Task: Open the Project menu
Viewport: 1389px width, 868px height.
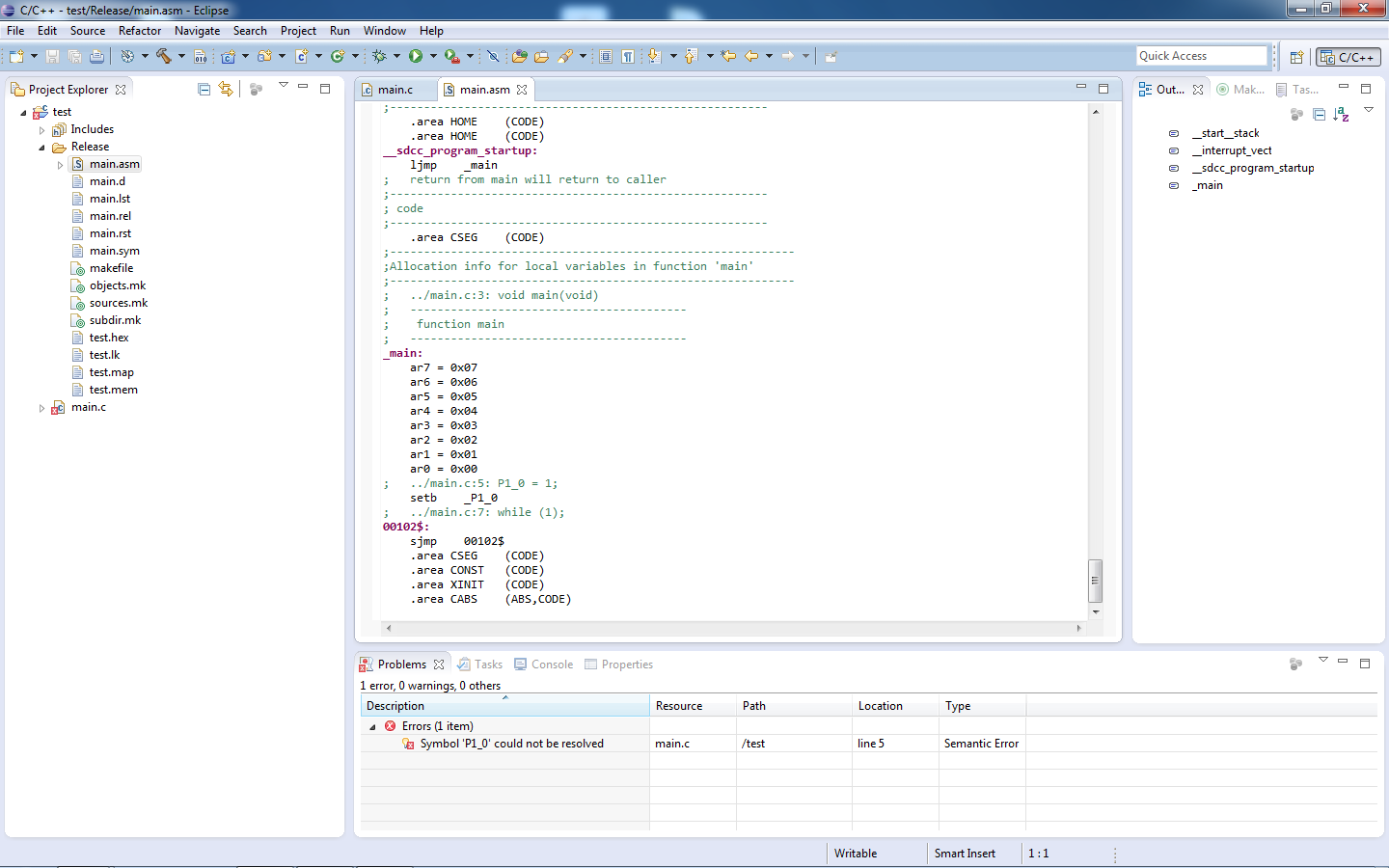Action: pyautogui.click(x=298, y=31)
